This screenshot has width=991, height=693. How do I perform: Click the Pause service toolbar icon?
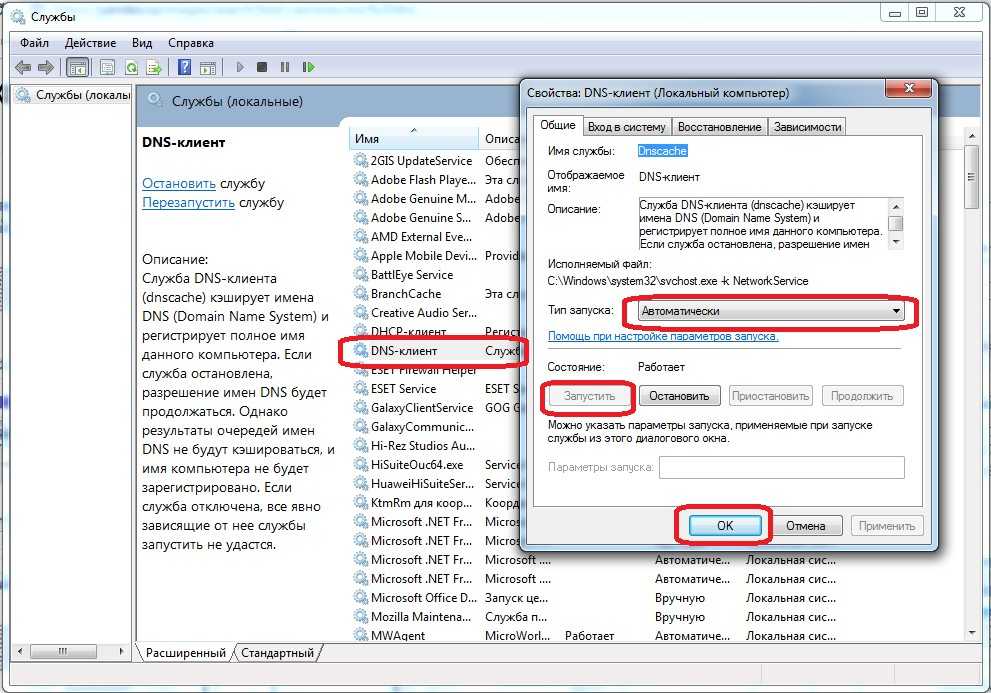[285, 68]
